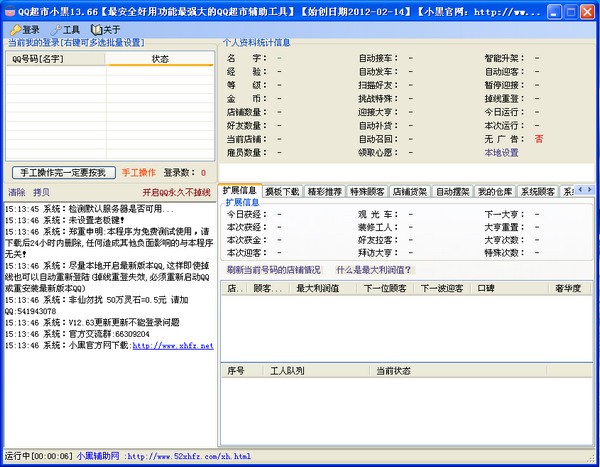This screenshot has height=467, width=600.
Task: Click the 观光车 label
Action: tap(378, 214)
